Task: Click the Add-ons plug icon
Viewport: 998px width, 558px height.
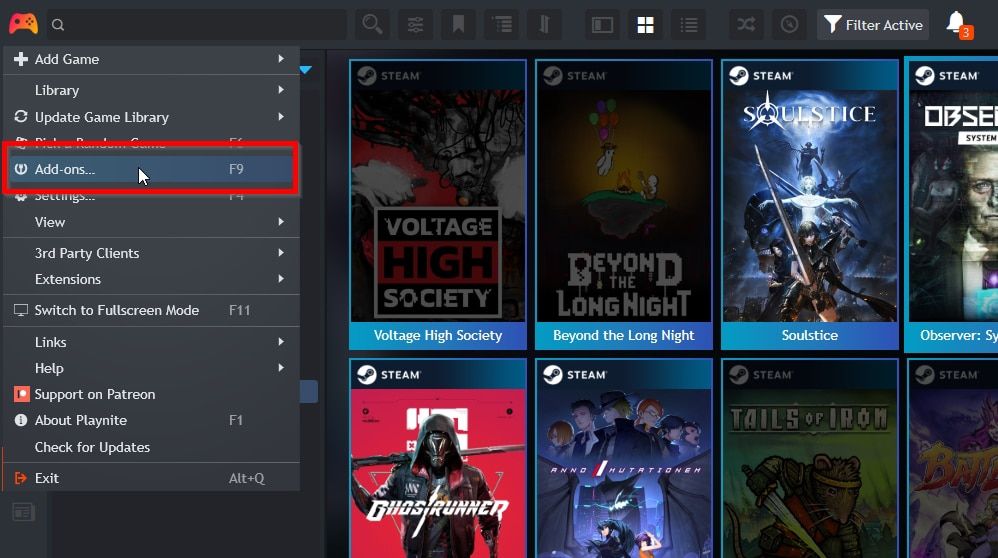Action: pos(21,169)
